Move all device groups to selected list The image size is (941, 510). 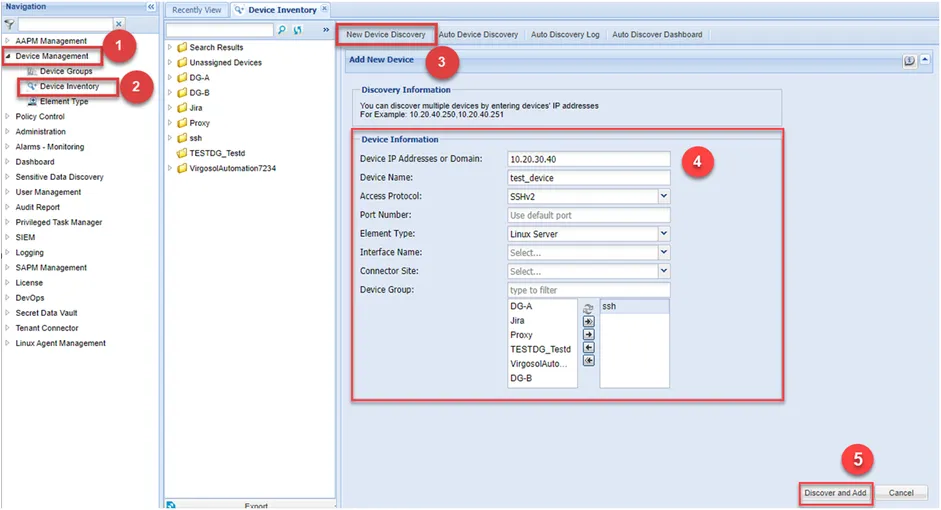(x=589, y=322)
